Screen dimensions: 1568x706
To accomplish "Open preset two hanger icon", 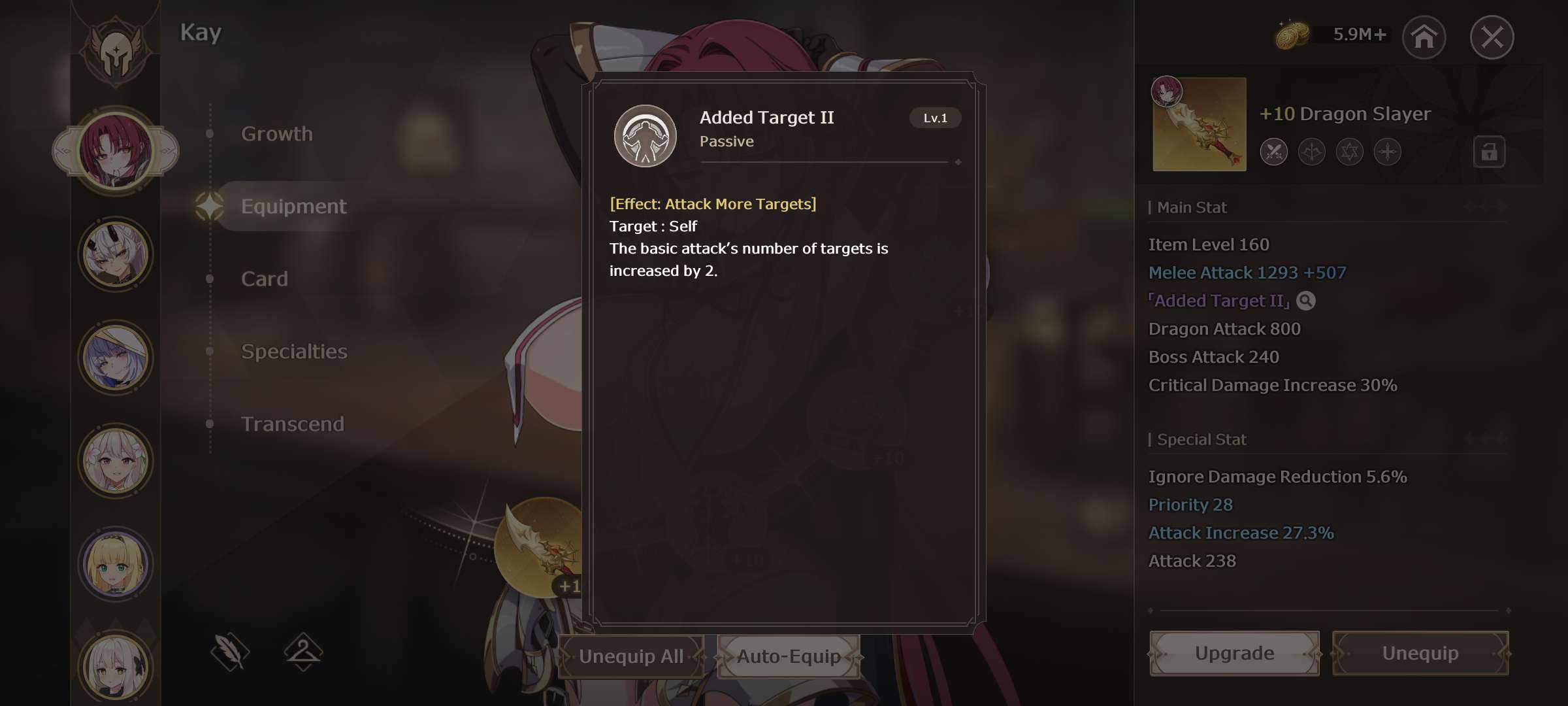I will (x=303, y=651).
